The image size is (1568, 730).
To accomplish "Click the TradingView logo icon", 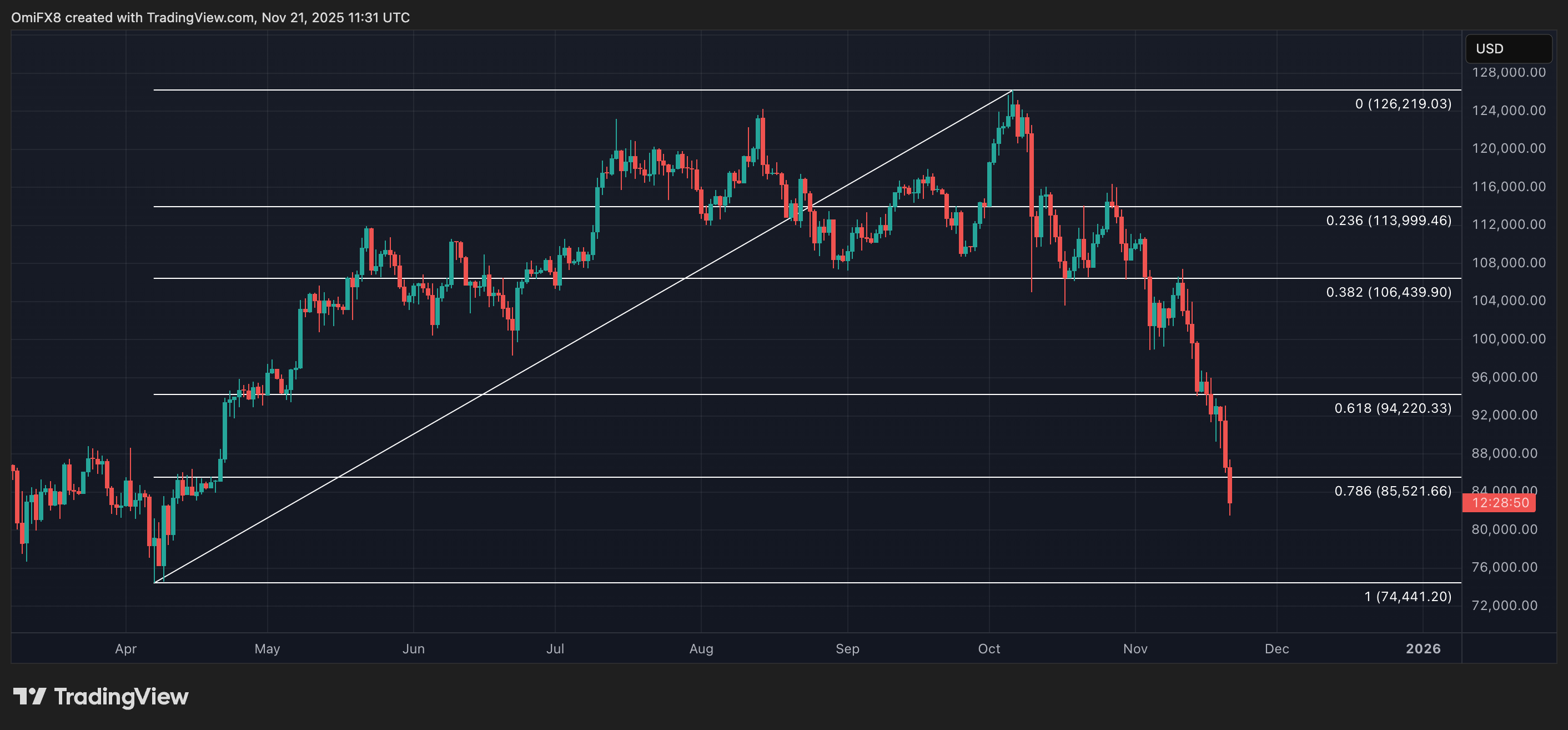I will (x=29, y=696).
